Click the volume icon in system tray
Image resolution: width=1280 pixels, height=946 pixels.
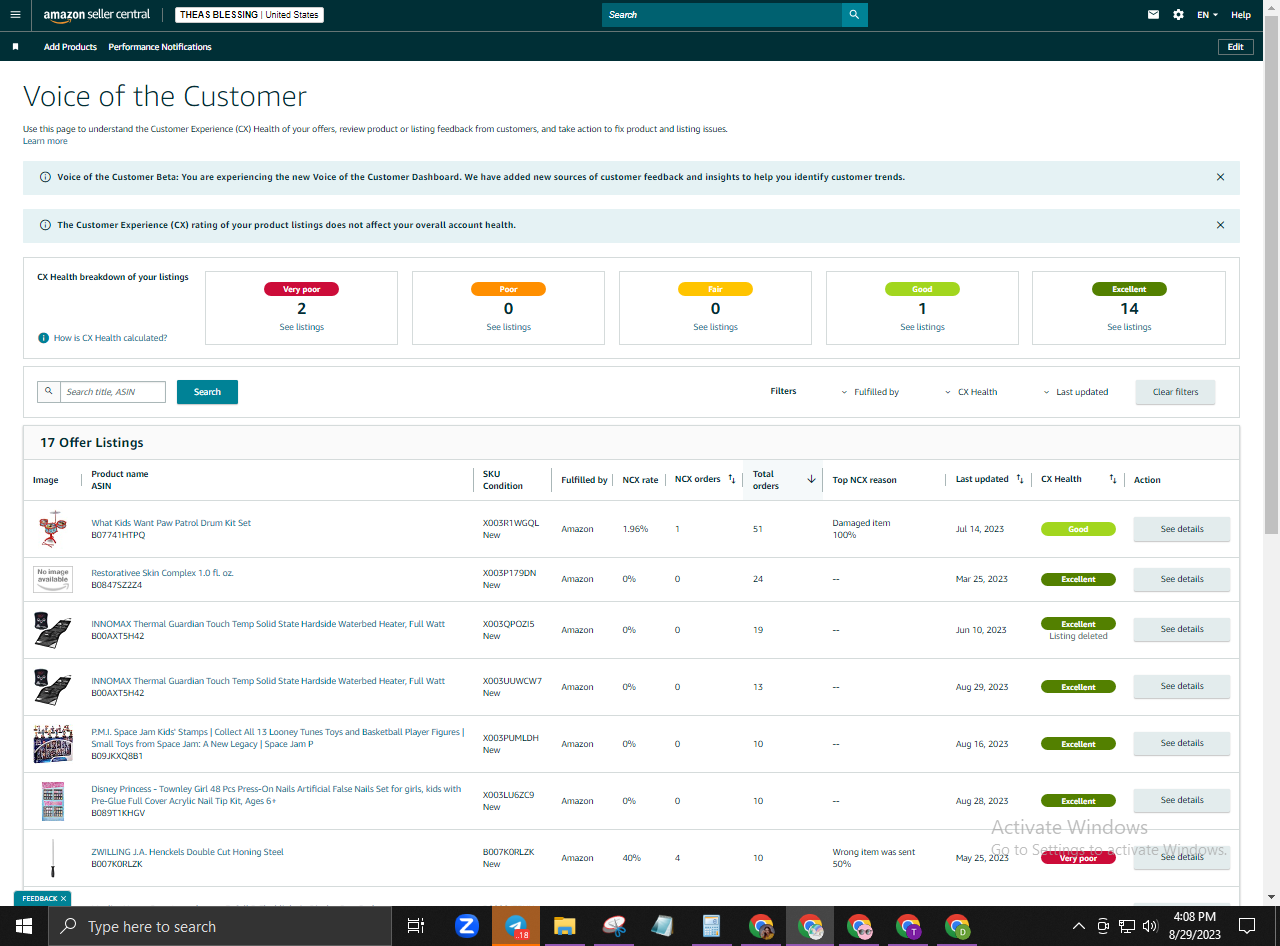pyautogui.click(x=1150, y=926)
